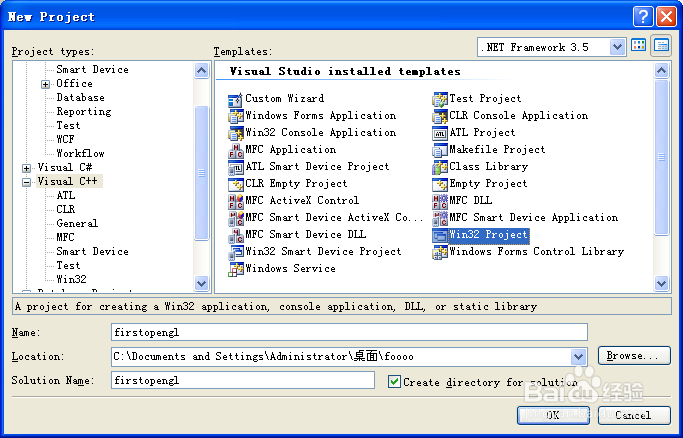Viewport: 683px width, 438px height.
Task: Click the OK button
Action: pyautogui.click(x=553, y=415)
